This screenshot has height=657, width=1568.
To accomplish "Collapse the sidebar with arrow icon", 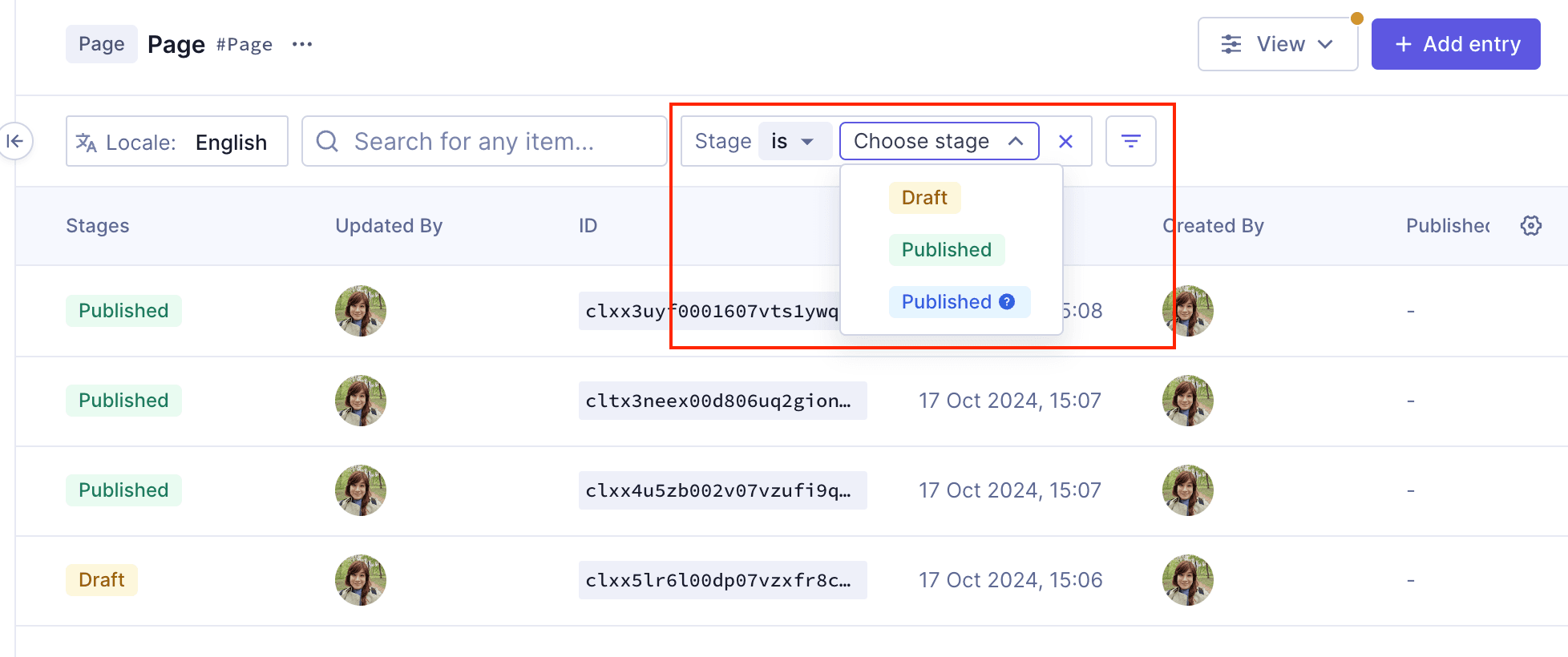I will [x=15, y=142].
